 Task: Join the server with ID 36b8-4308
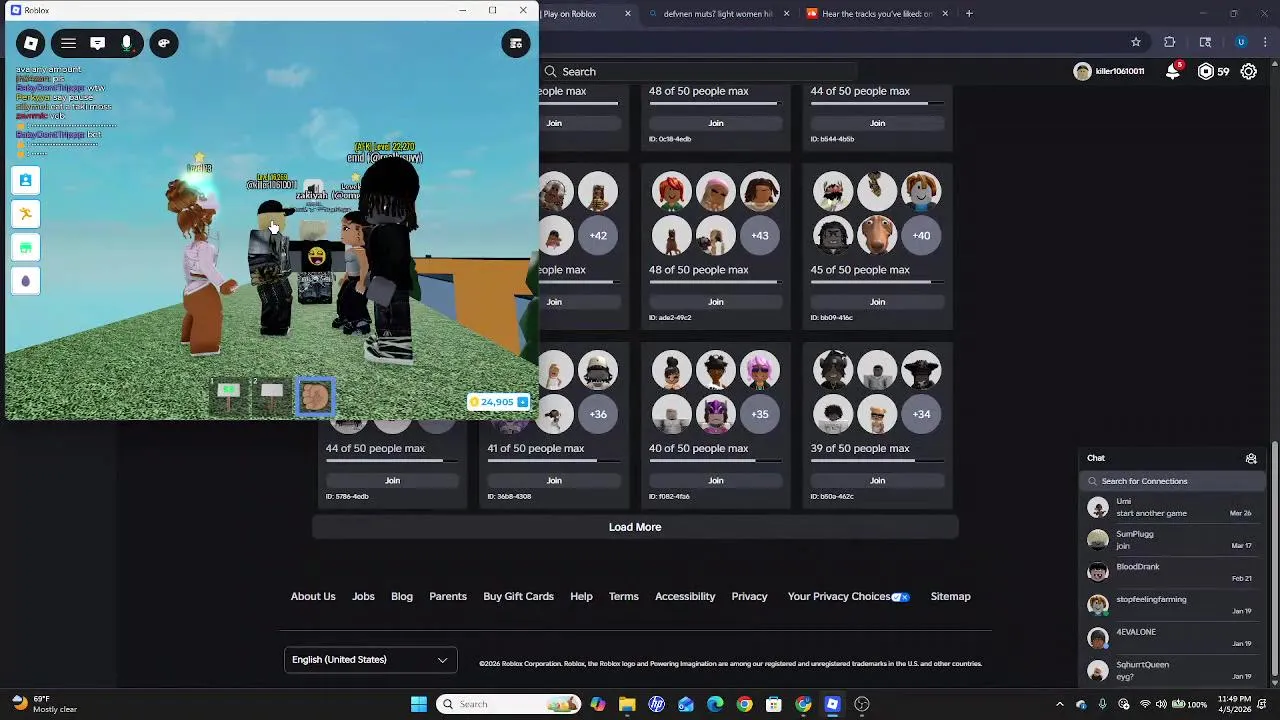tap(554, 481)
